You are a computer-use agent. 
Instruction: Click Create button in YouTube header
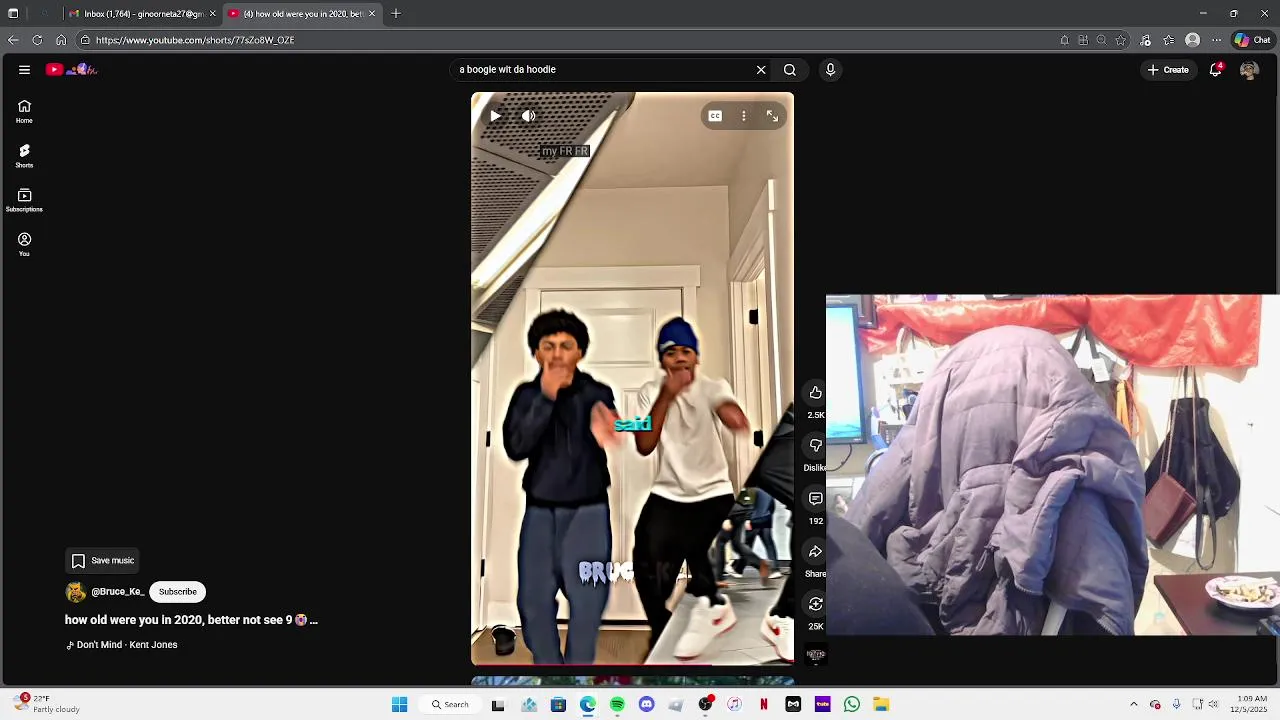click(1168, 70)
